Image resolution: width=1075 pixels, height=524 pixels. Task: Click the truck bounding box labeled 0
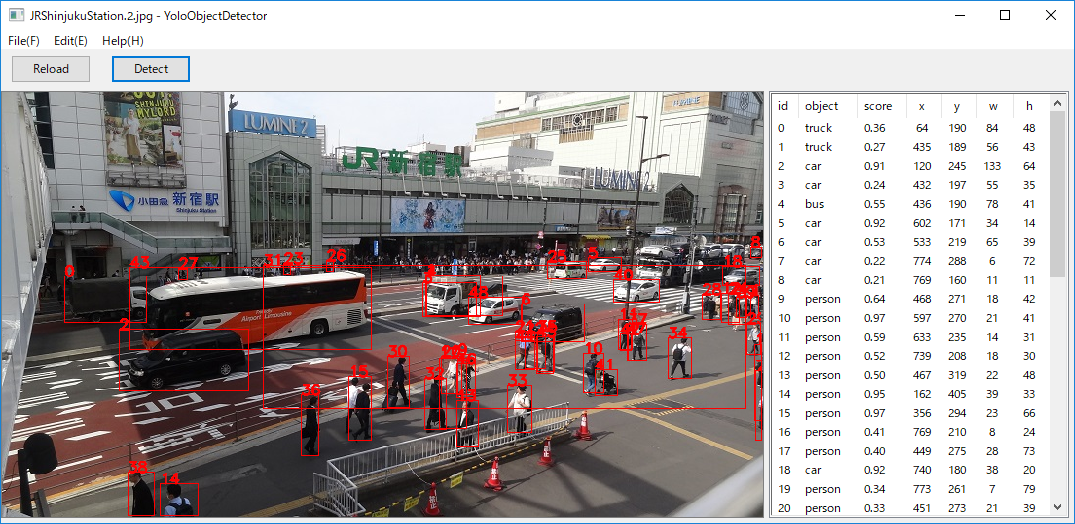pos(106,300)
